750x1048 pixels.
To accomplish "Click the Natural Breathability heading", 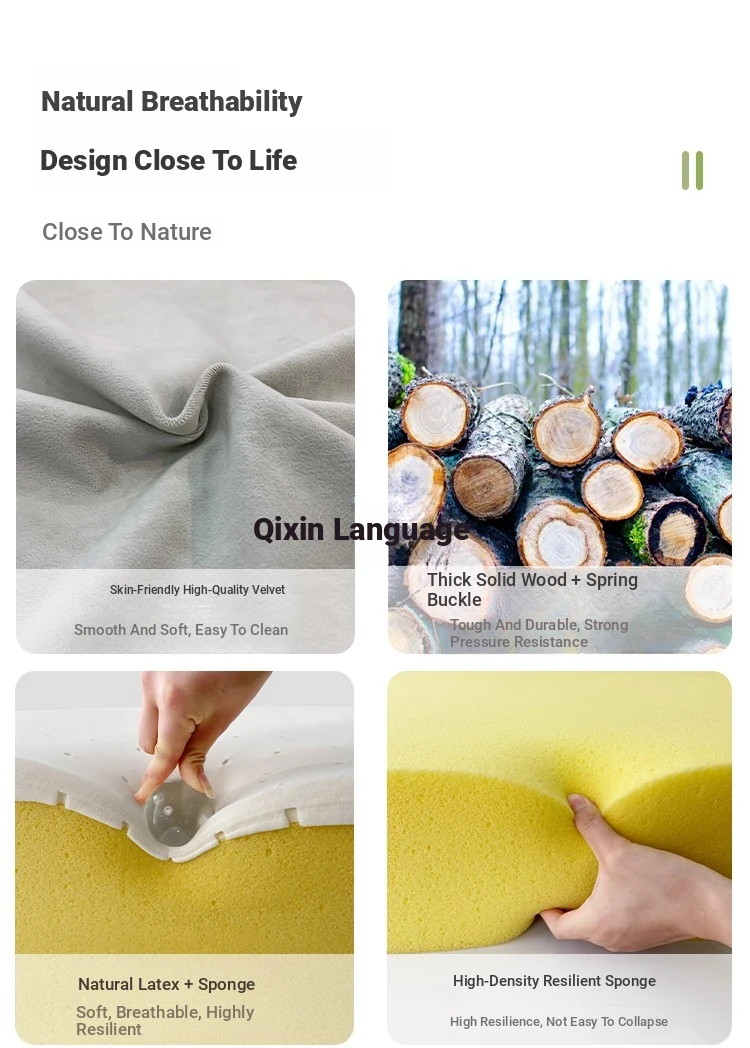I will (x=172, y=102).
